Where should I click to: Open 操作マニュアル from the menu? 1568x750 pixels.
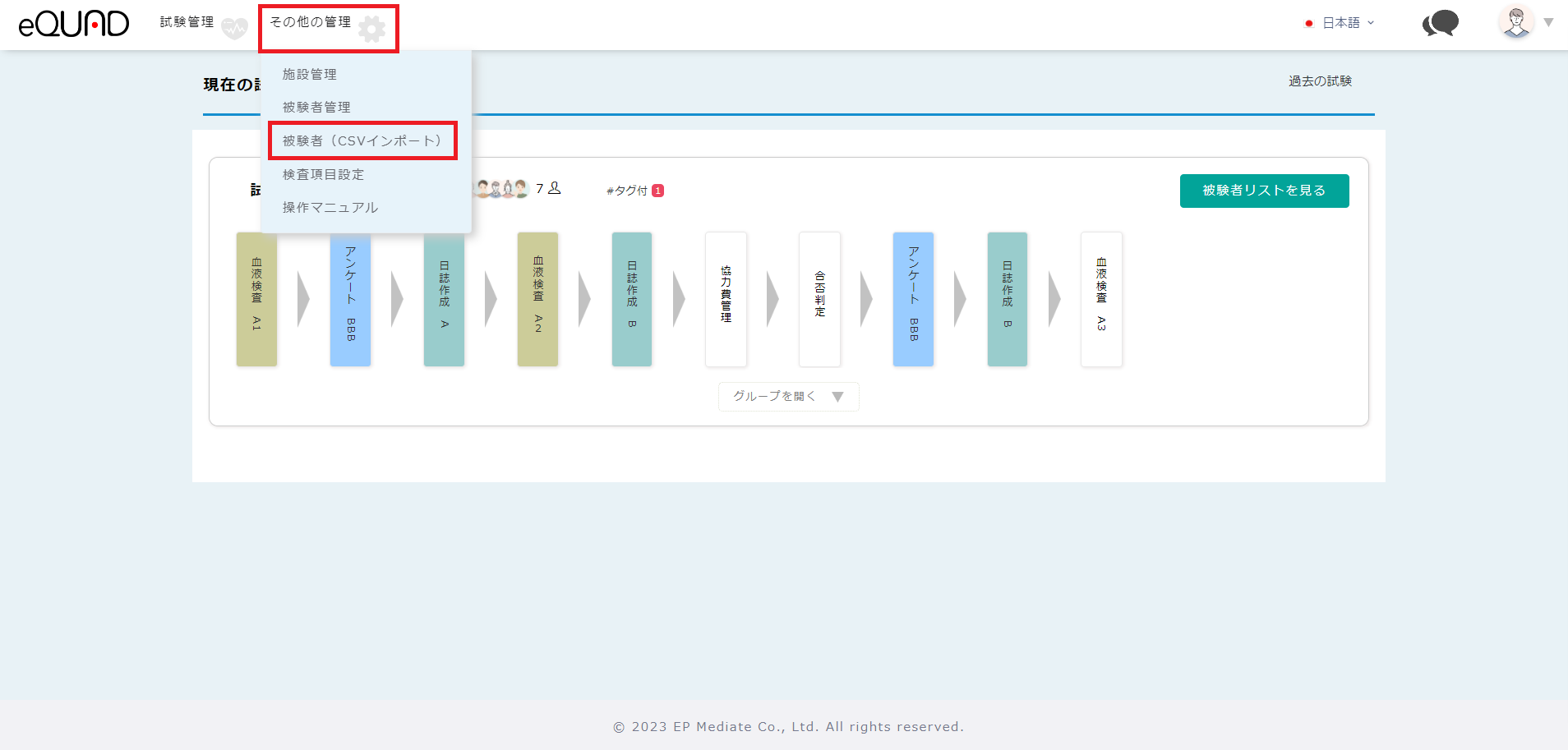pos(330,207)
